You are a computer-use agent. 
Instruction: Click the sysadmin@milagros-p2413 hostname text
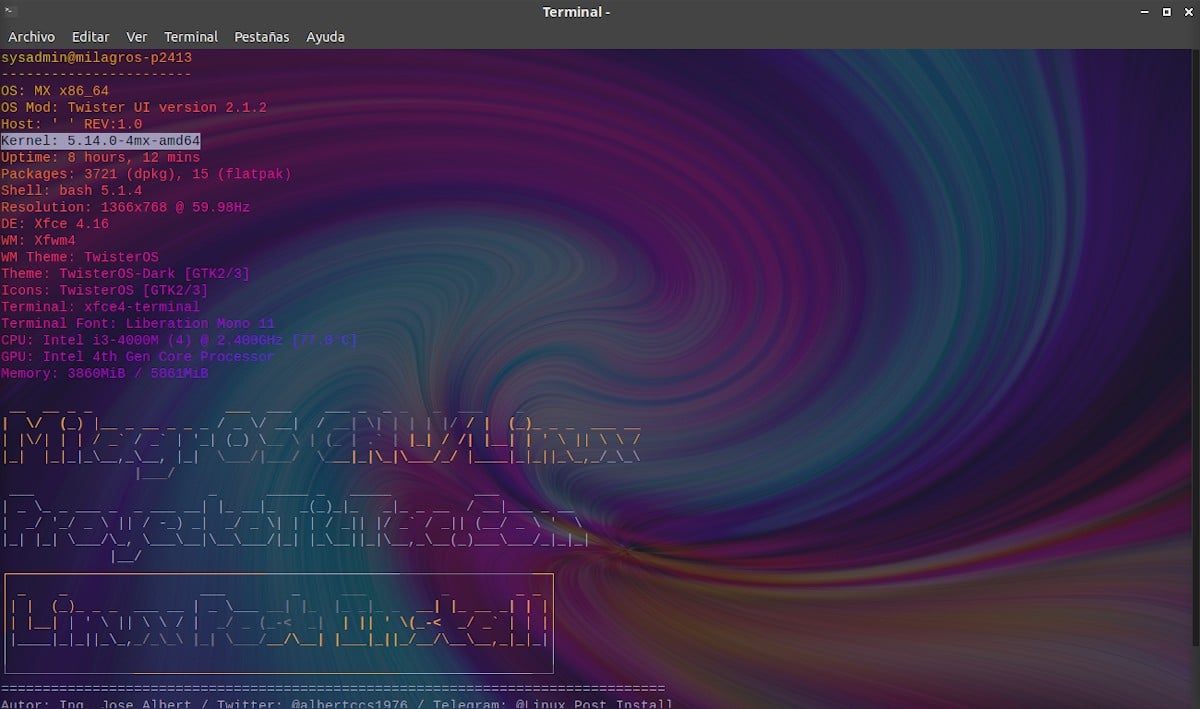pos(96,58)
